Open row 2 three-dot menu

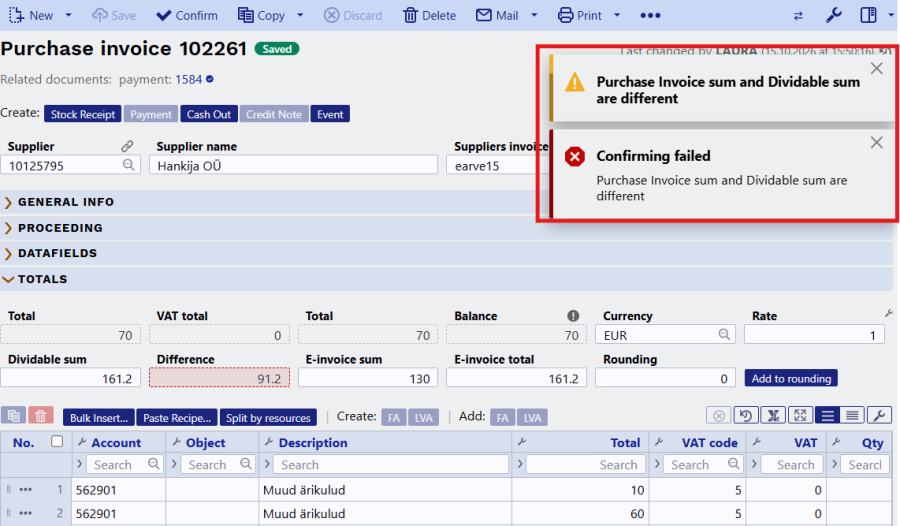coord(25,513)
